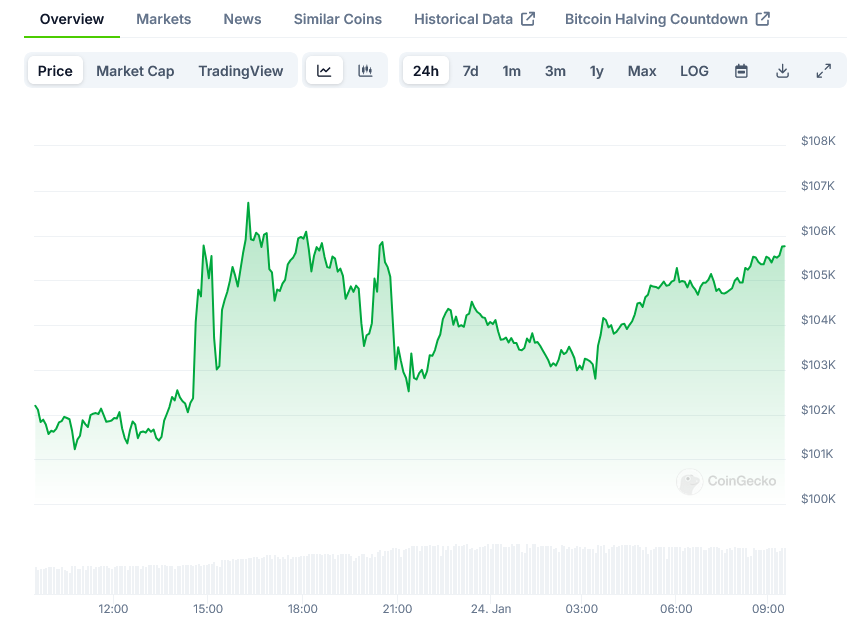The image size is (847, 625).
Task: Open the calendar date range picker
Action: 741,71
